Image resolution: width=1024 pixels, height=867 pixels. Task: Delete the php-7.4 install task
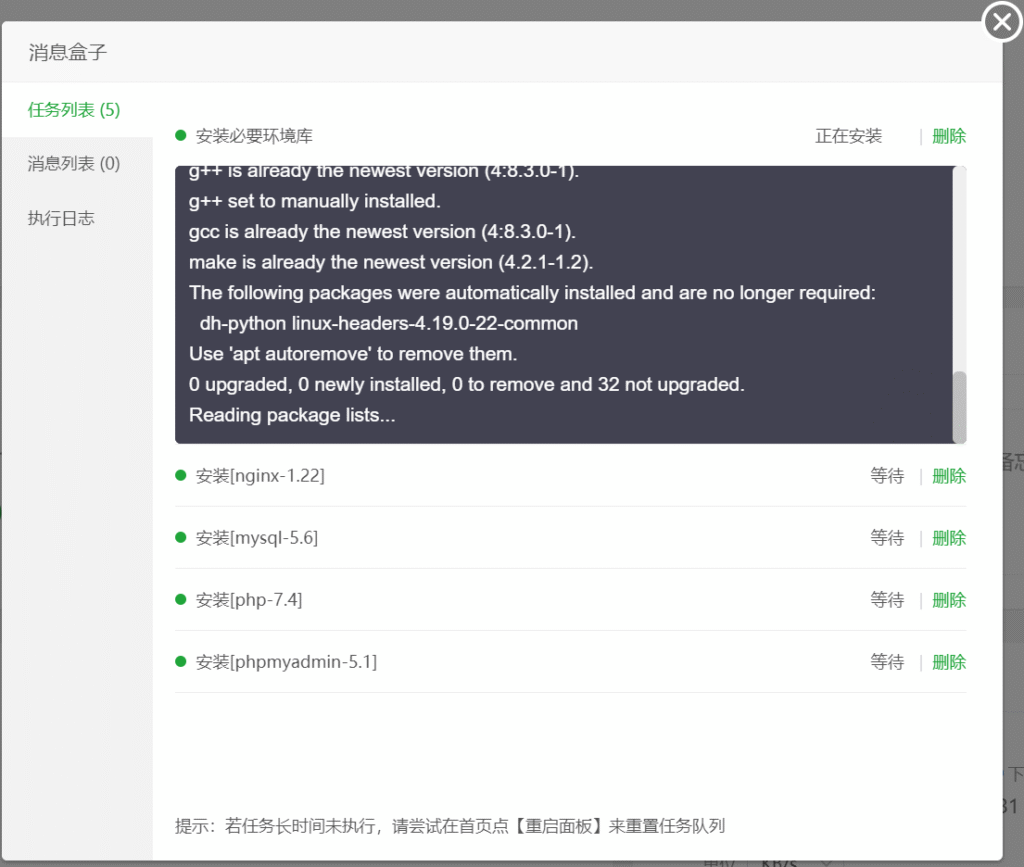pos(949,600)
